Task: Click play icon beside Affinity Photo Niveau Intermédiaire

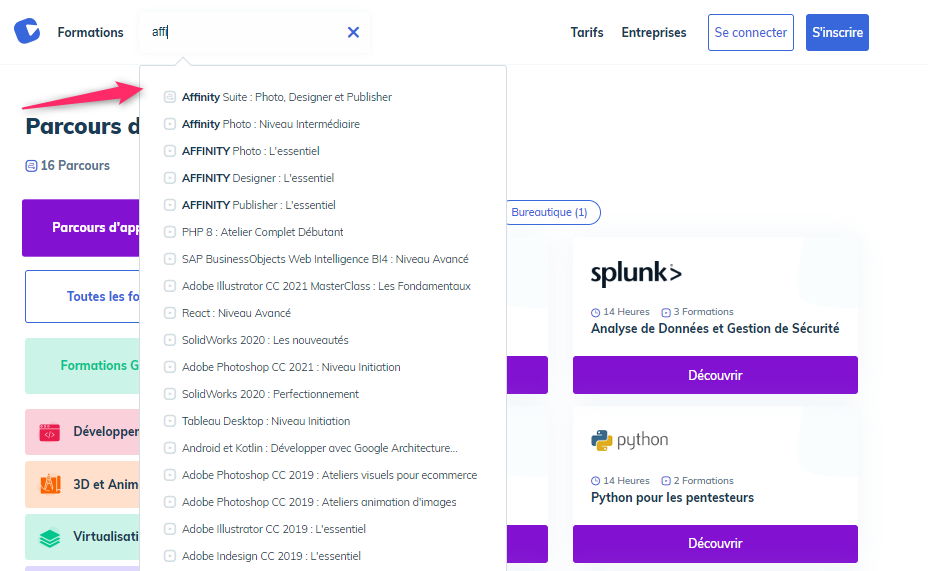Action: [170, 124]
